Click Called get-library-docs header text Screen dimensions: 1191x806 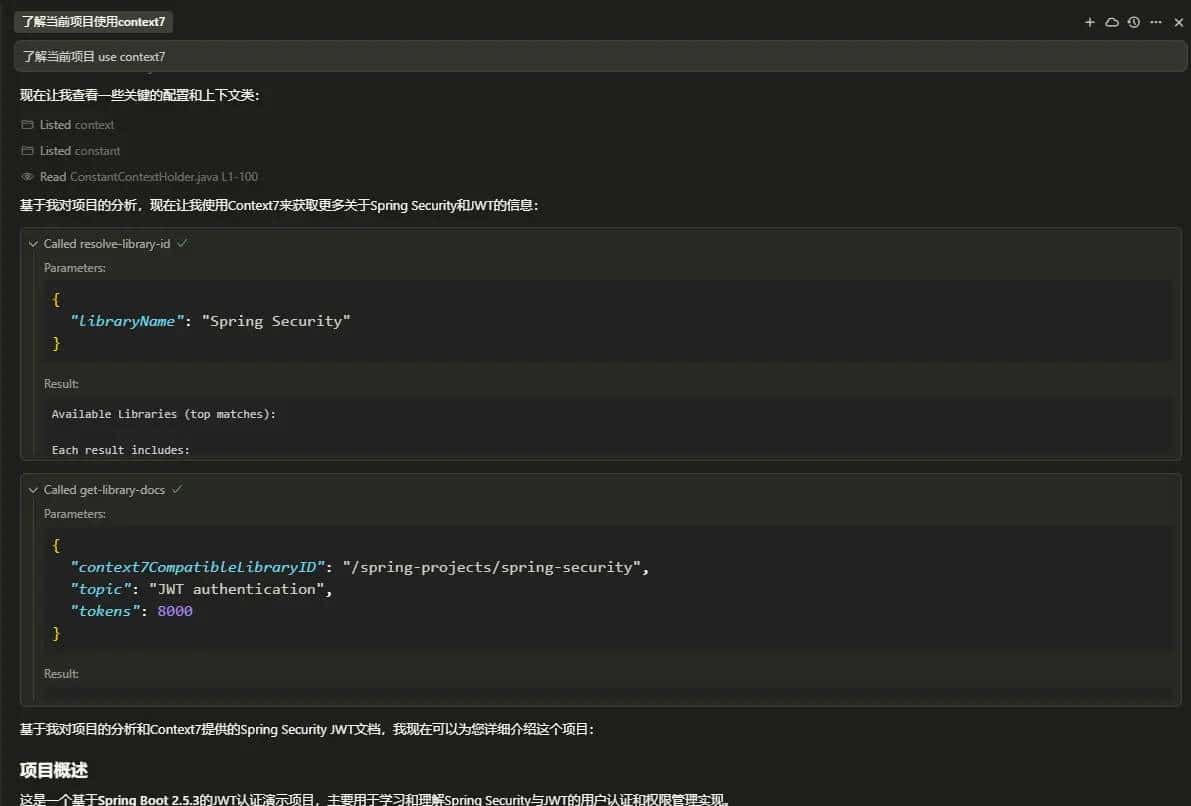click(104, 490)
